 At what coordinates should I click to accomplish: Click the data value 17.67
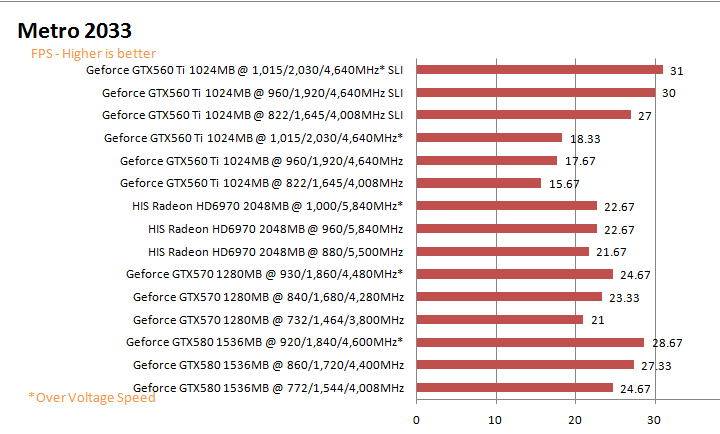[x=580, y=161]
